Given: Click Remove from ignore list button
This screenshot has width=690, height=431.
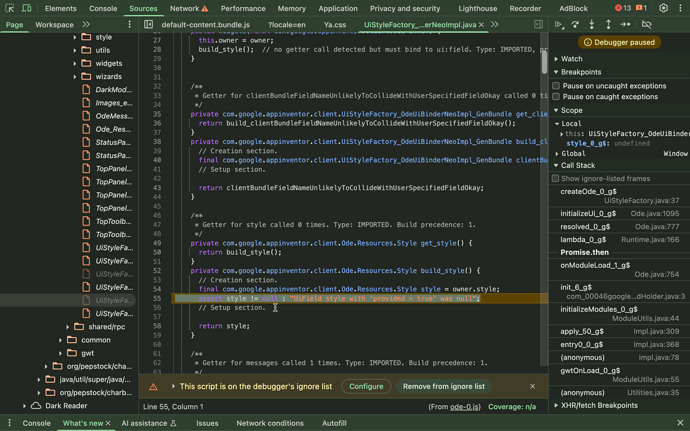Looking at the screenshot, I should 444,387.
